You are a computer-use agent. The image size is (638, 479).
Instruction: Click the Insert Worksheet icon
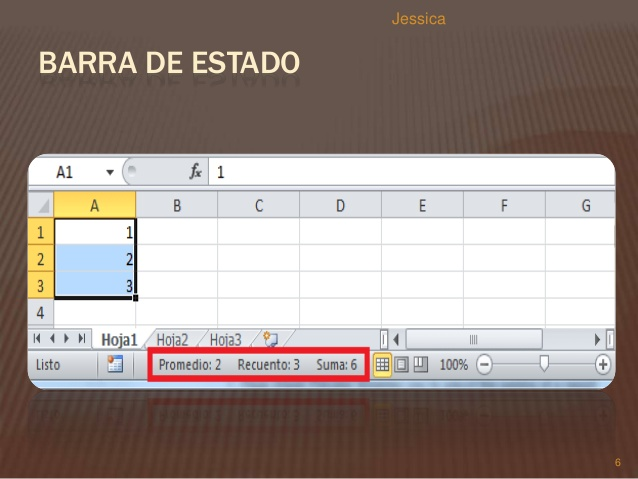pyautogui.click(x=271, y=339)
